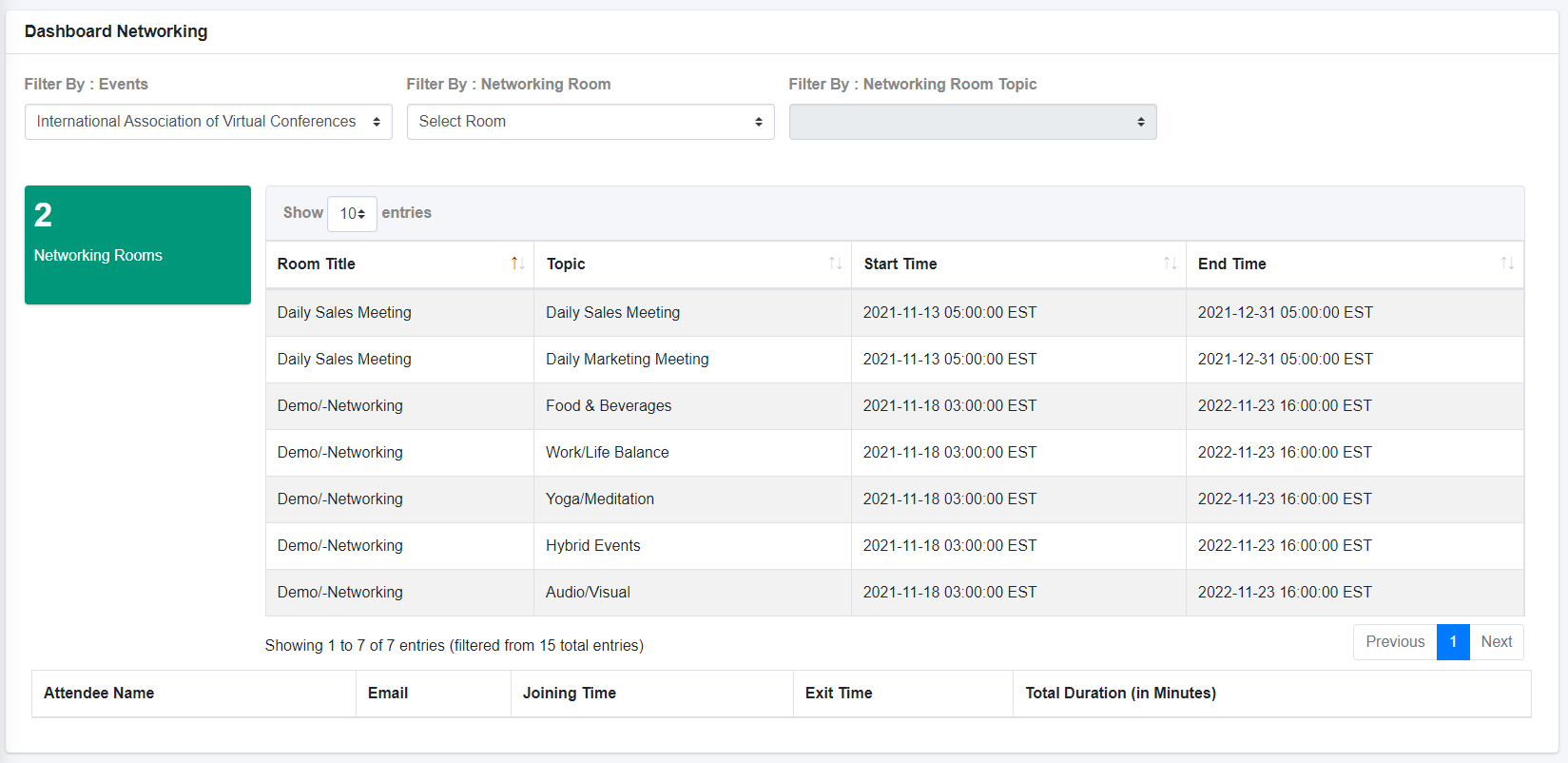1568x763 pixels.
Task: Sort table by Room Title arrows
Action: (517, 264)
